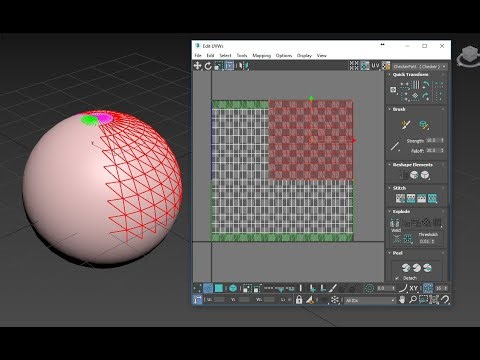Open the CheckerPattern texture dropdown
The height and width of the screenshot is (360, 480).
pyautogui.click(x=419, y=66)
